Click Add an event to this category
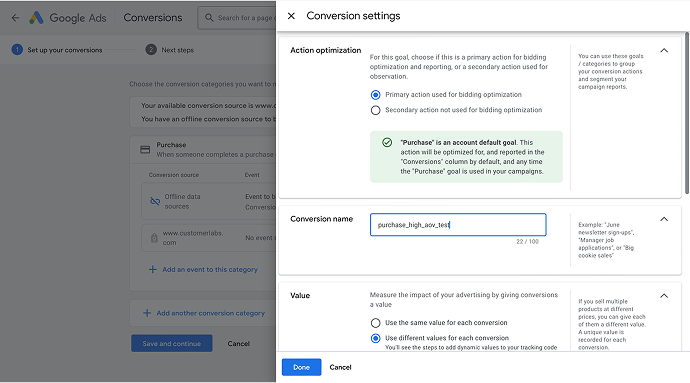Screen dimensions: 690x383 tap(210, 269)
